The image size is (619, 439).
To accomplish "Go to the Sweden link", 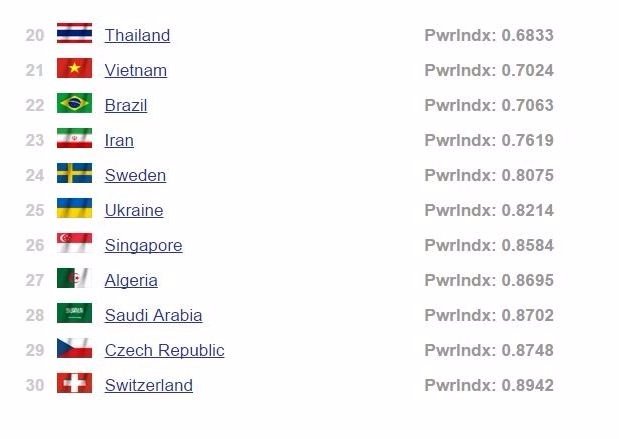I will [x=135, y=175].
